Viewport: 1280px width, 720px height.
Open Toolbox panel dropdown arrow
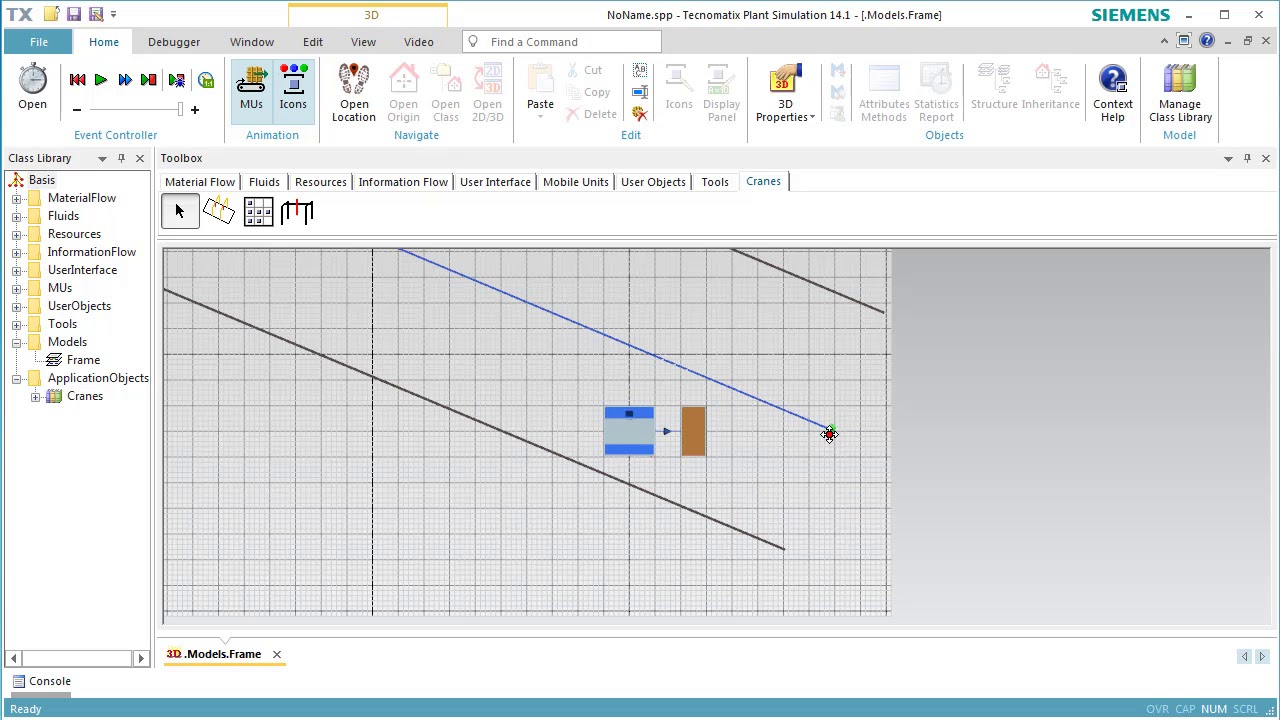[1228, 159]
